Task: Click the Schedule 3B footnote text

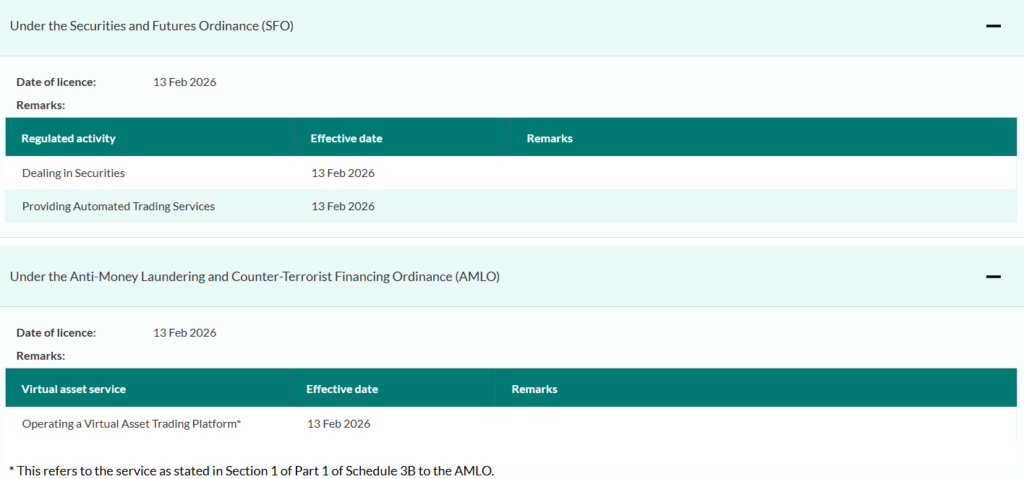Action: 252,471
